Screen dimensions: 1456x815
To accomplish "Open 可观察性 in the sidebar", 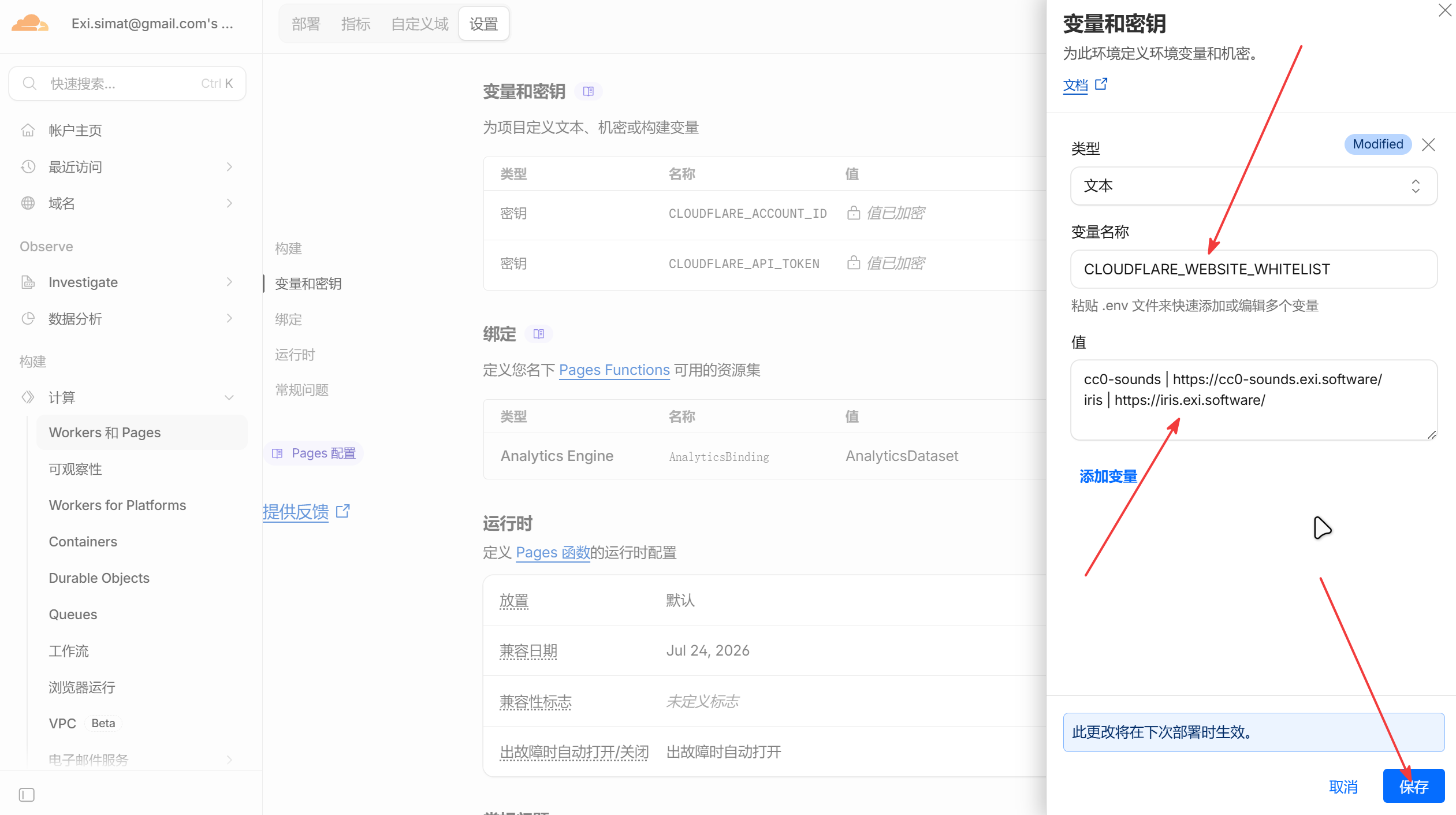I will (x=76, y=469).
